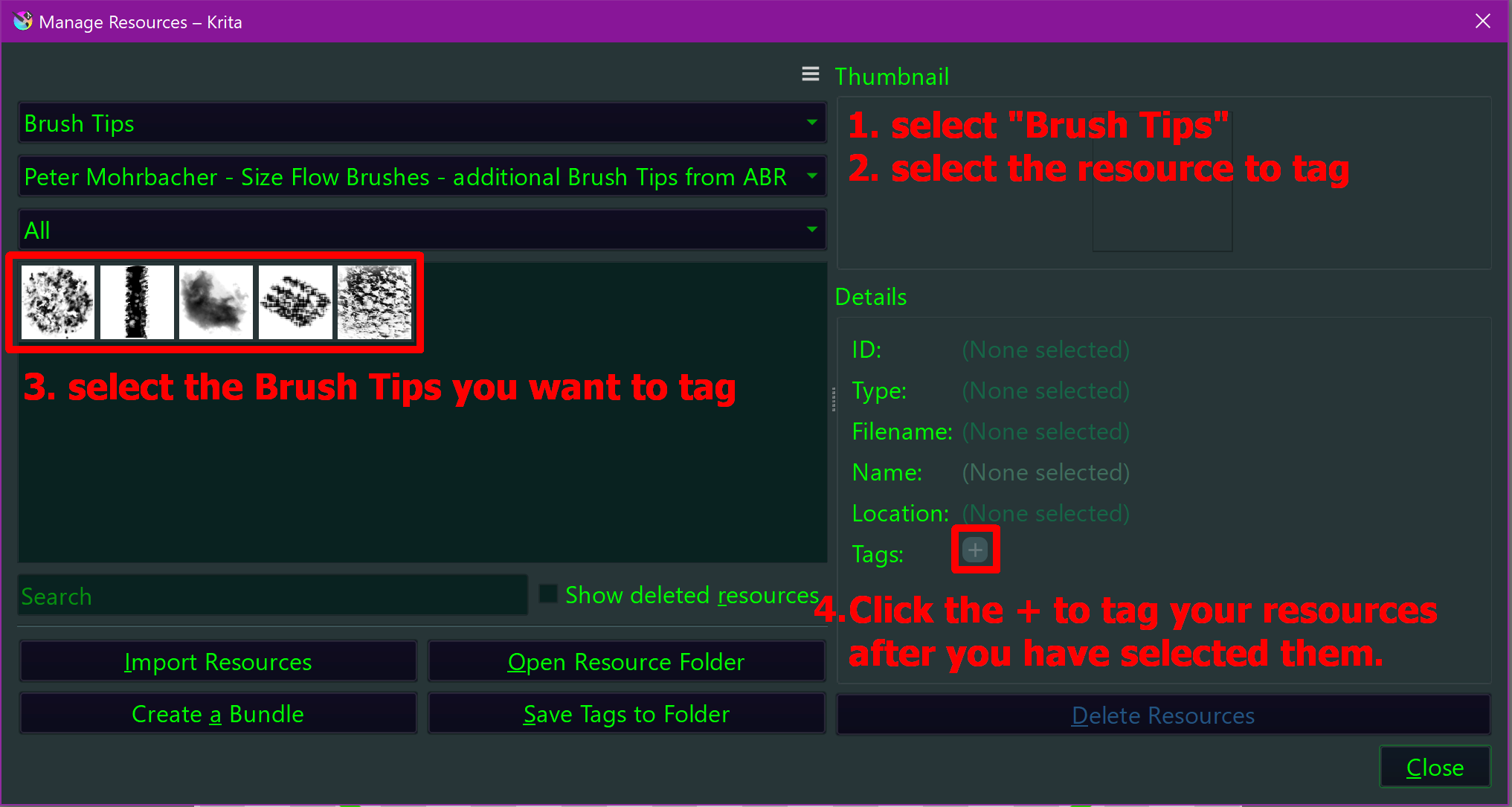Enable Show deleted resources checkbox

coord(548,594)
